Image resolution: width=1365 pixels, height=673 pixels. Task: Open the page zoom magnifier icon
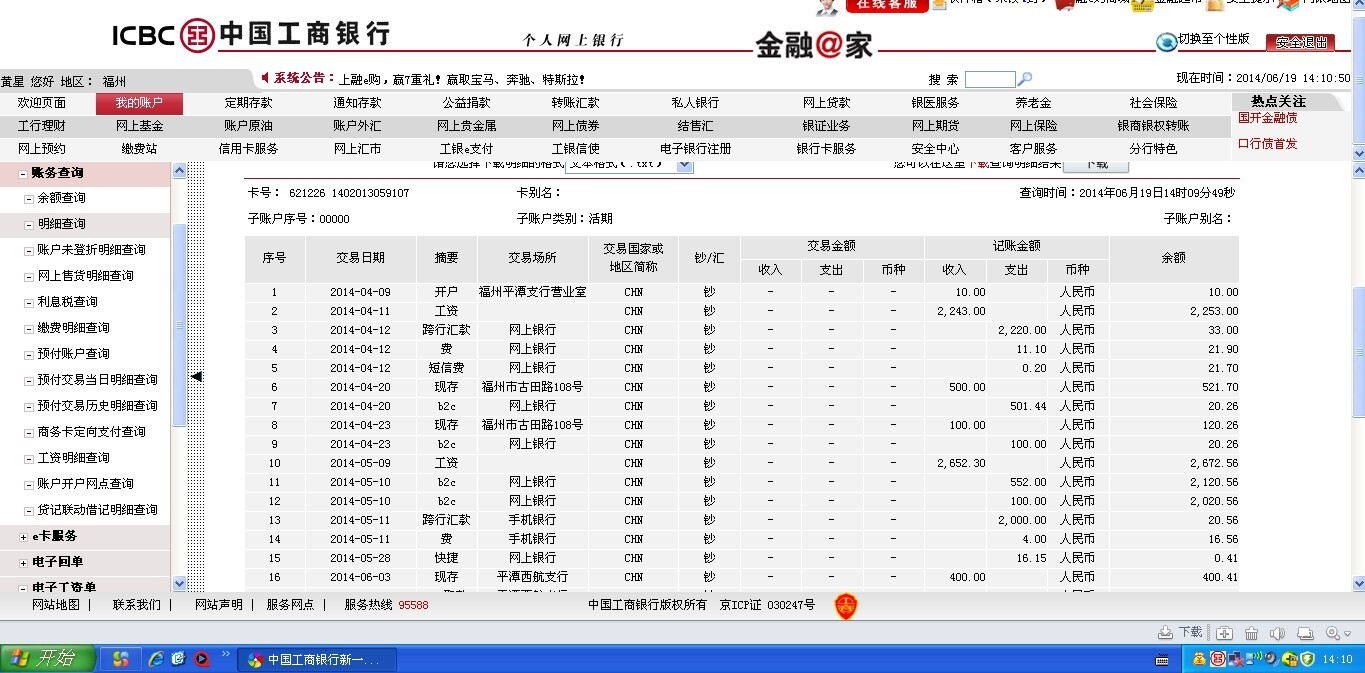[x=1332, y=633]
